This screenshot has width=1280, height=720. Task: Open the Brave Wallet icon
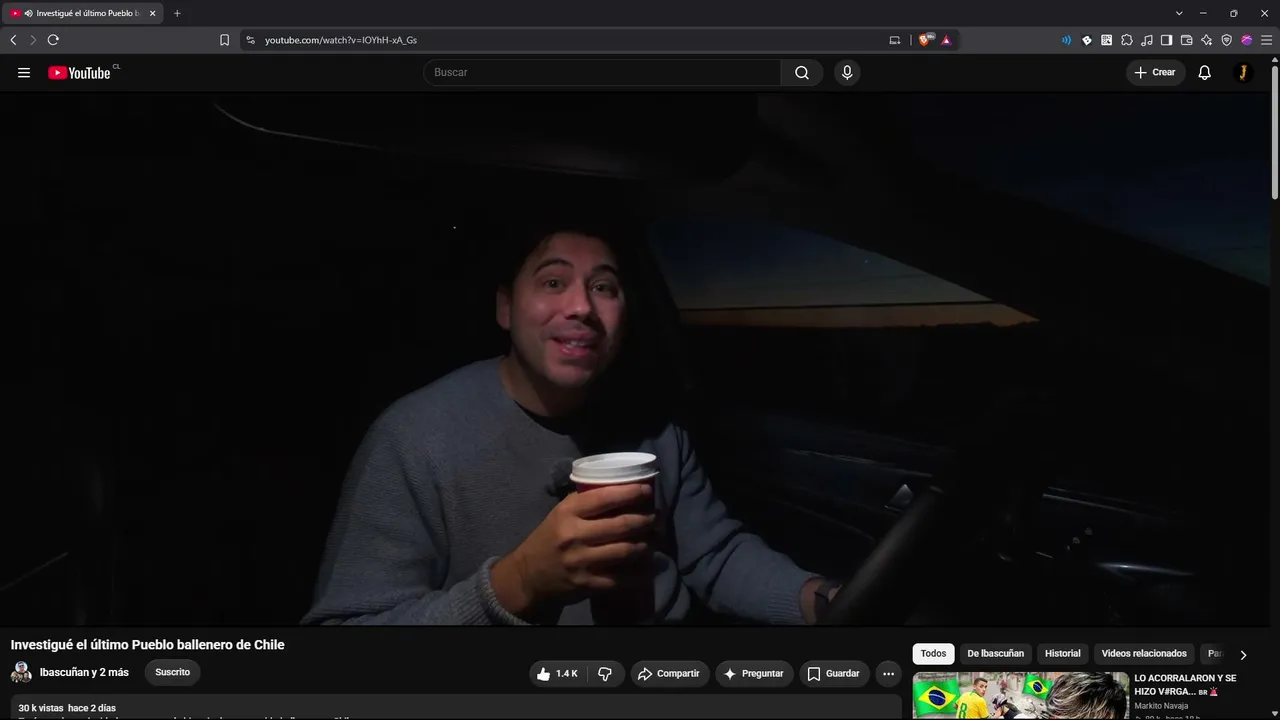click(1187, 40)
